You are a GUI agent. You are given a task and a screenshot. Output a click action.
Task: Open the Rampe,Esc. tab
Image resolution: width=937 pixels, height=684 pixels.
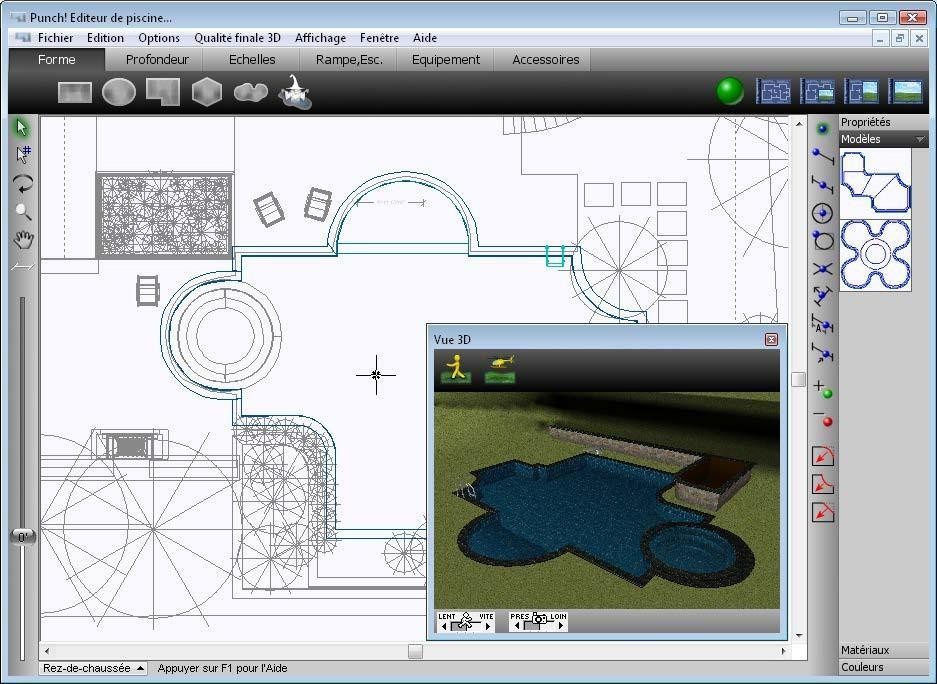[349, 60]
